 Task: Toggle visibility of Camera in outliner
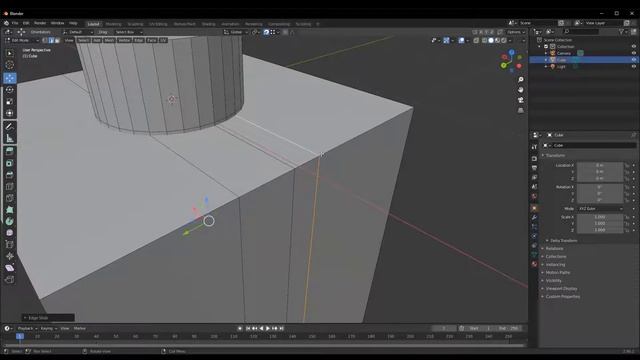633,53
